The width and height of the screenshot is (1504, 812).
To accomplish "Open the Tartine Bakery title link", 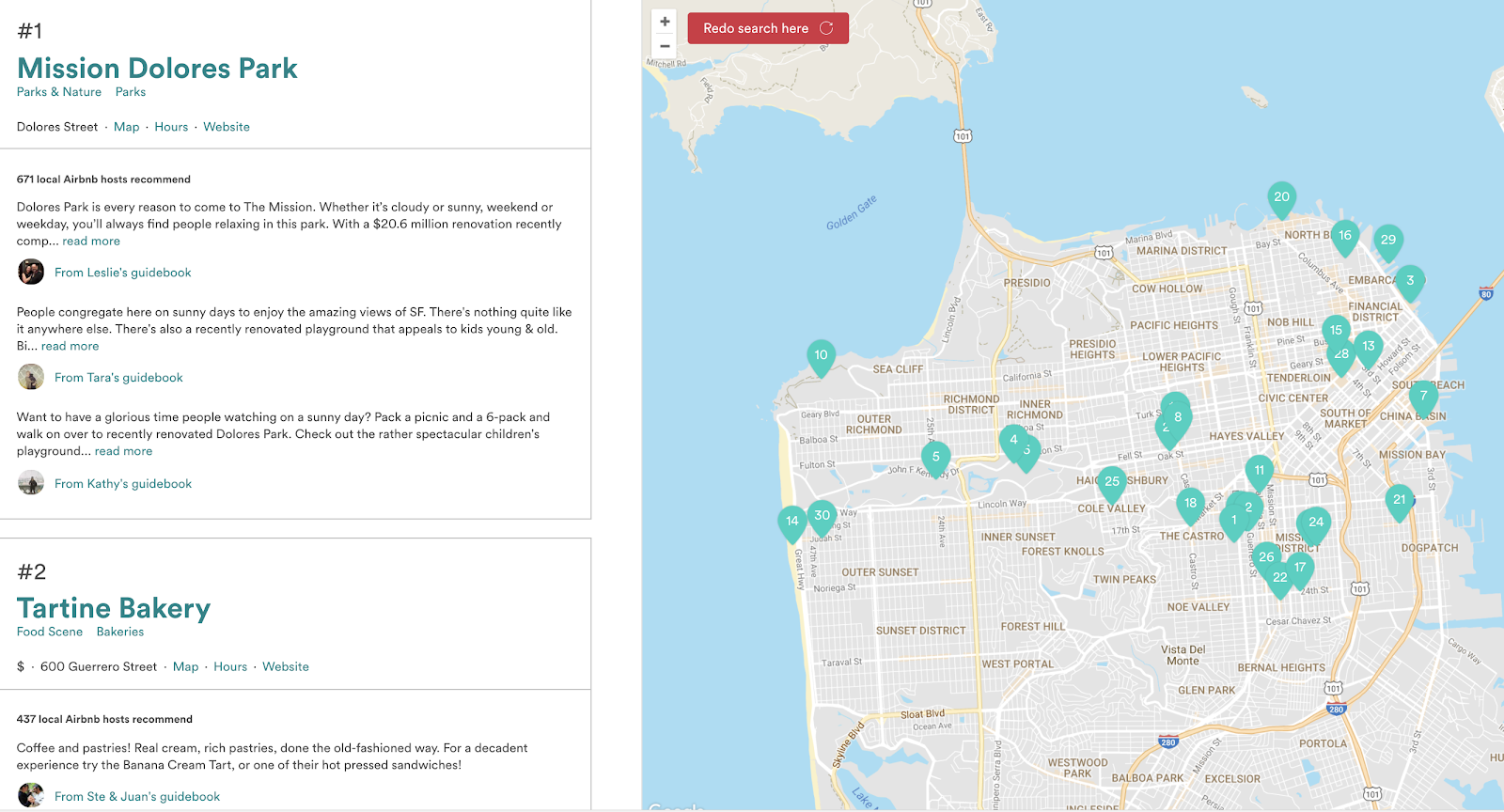I will (114, 608).
